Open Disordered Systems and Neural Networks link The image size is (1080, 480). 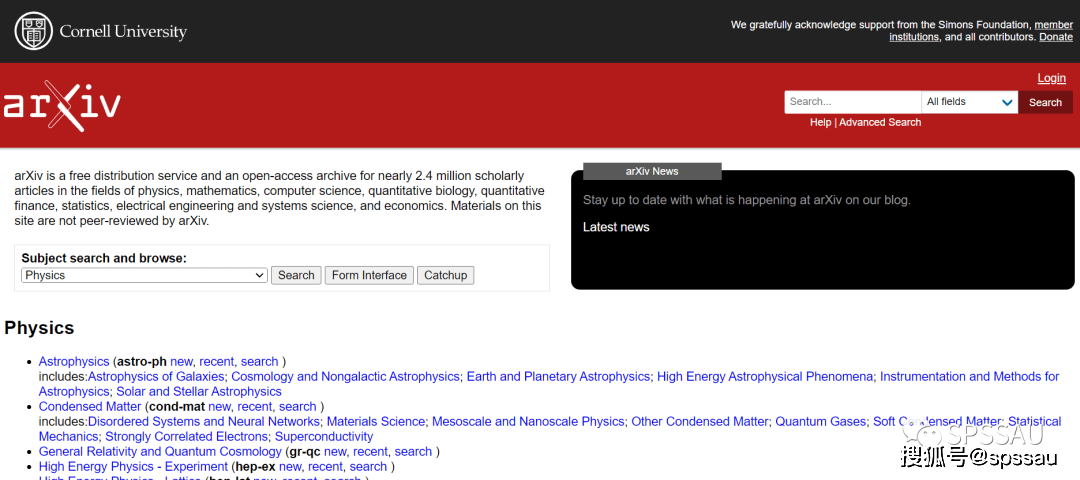click(204, 421)
